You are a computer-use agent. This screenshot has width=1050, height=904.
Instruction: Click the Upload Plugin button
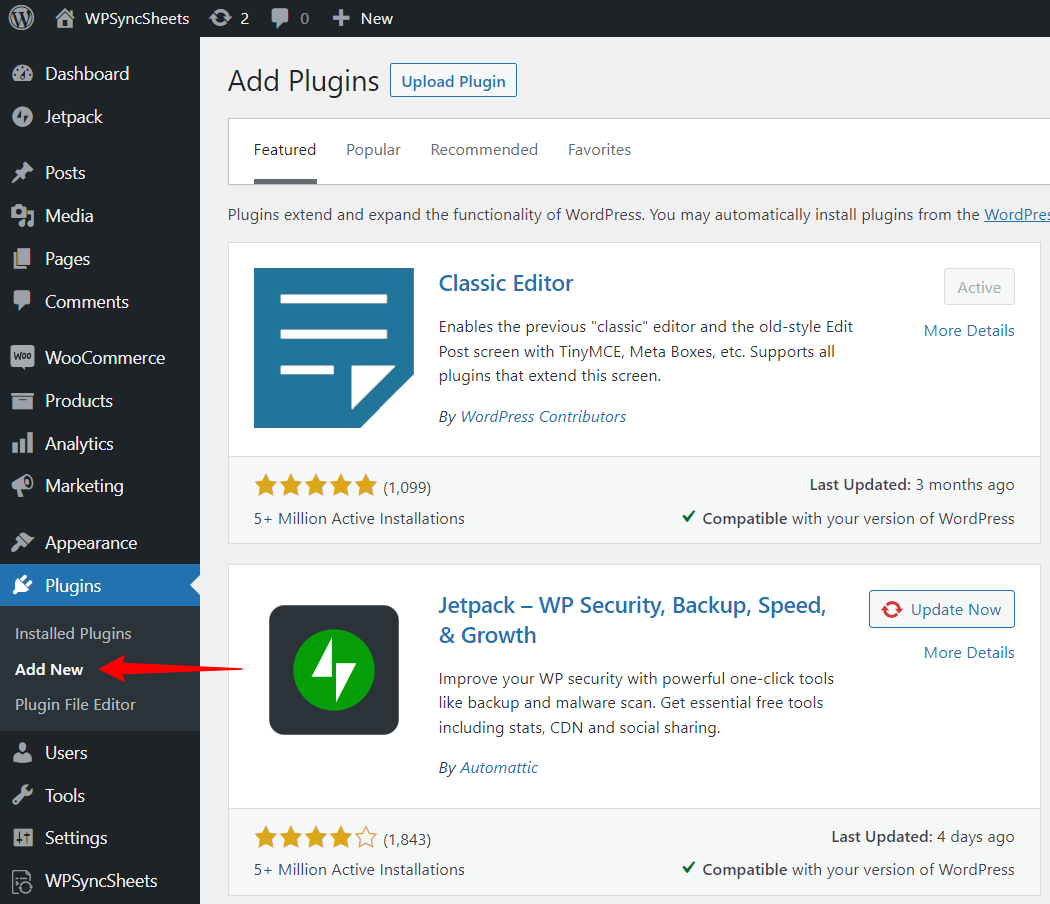click(x=453, y=81)
